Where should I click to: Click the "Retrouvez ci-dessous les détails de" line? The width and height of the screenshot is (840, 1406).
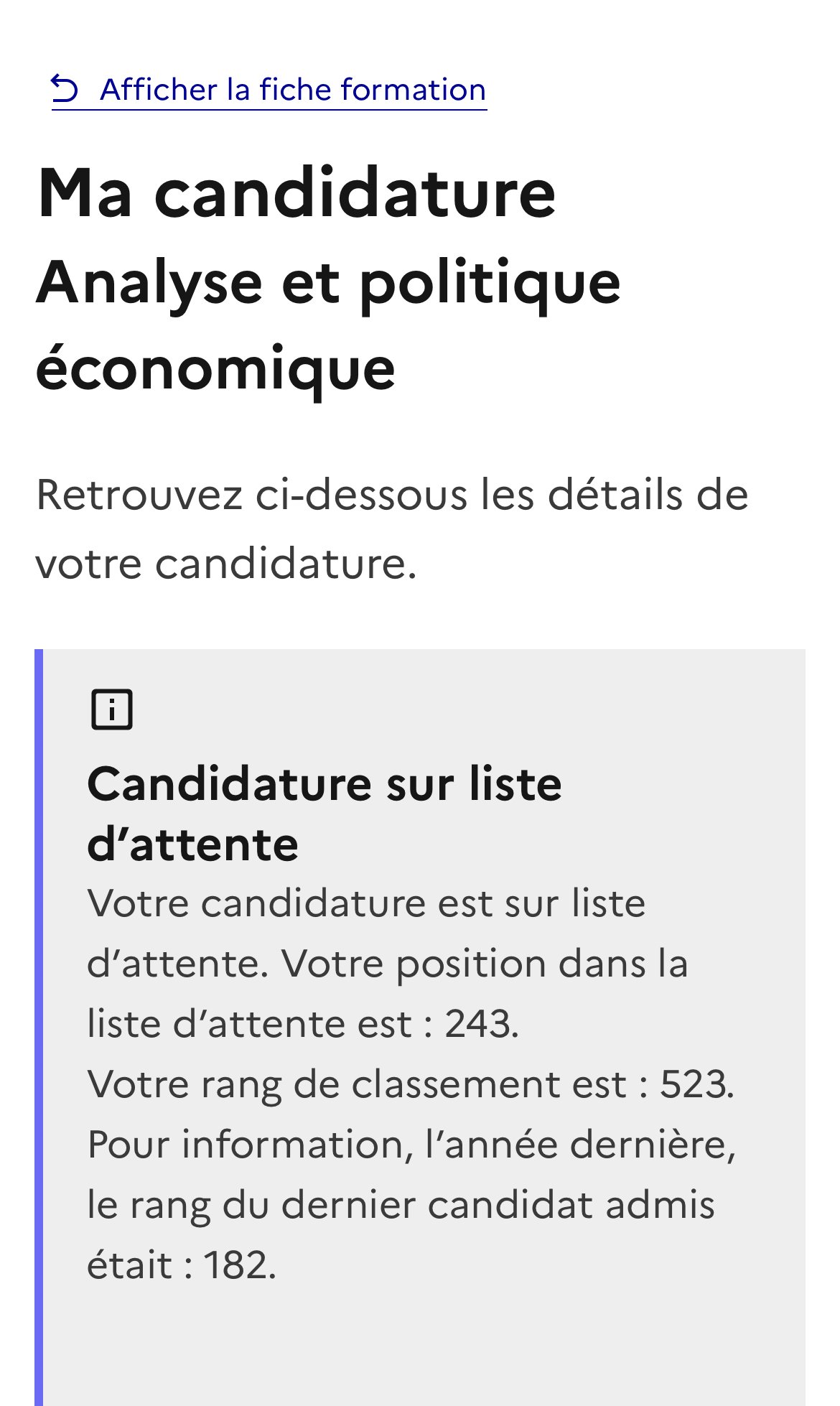point(392,495)
